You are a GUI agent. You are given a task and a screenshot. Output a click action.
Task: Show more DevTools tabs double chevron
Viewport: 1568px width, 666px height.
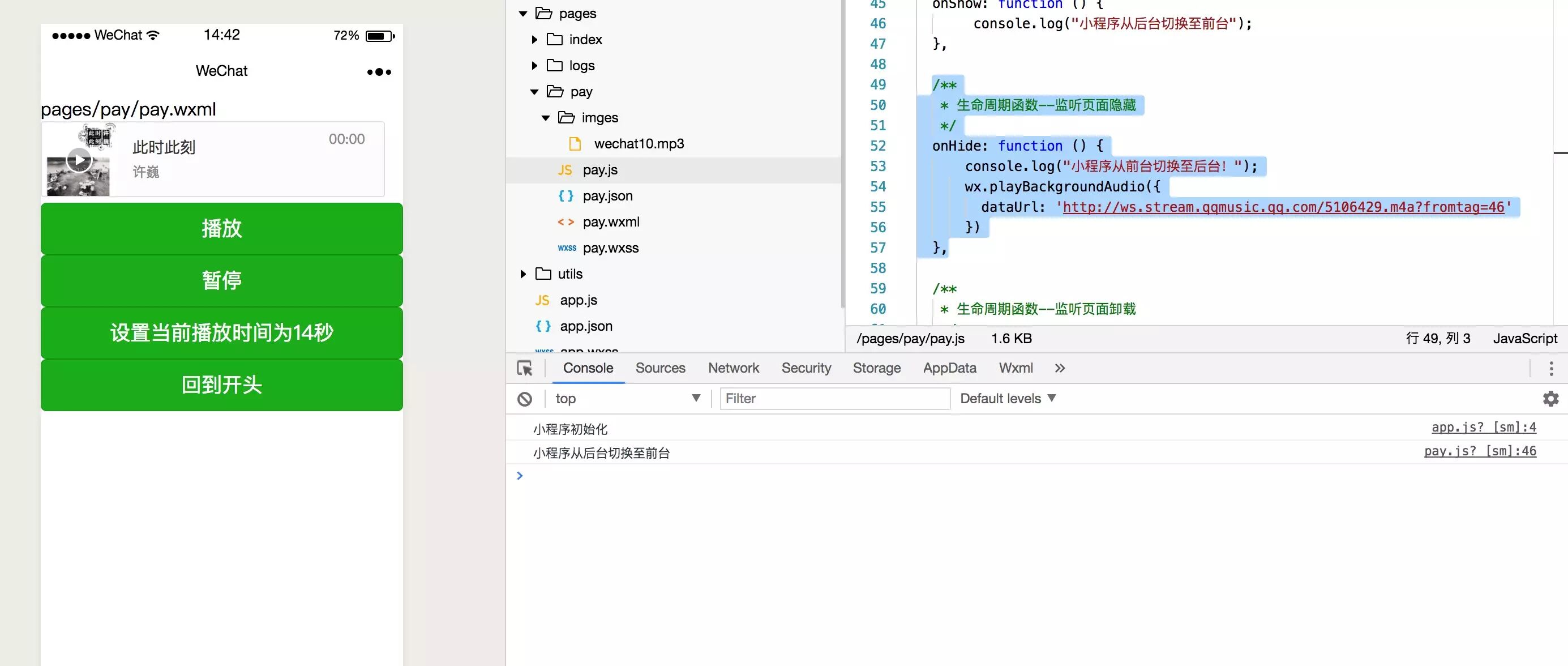(1060, 368)
